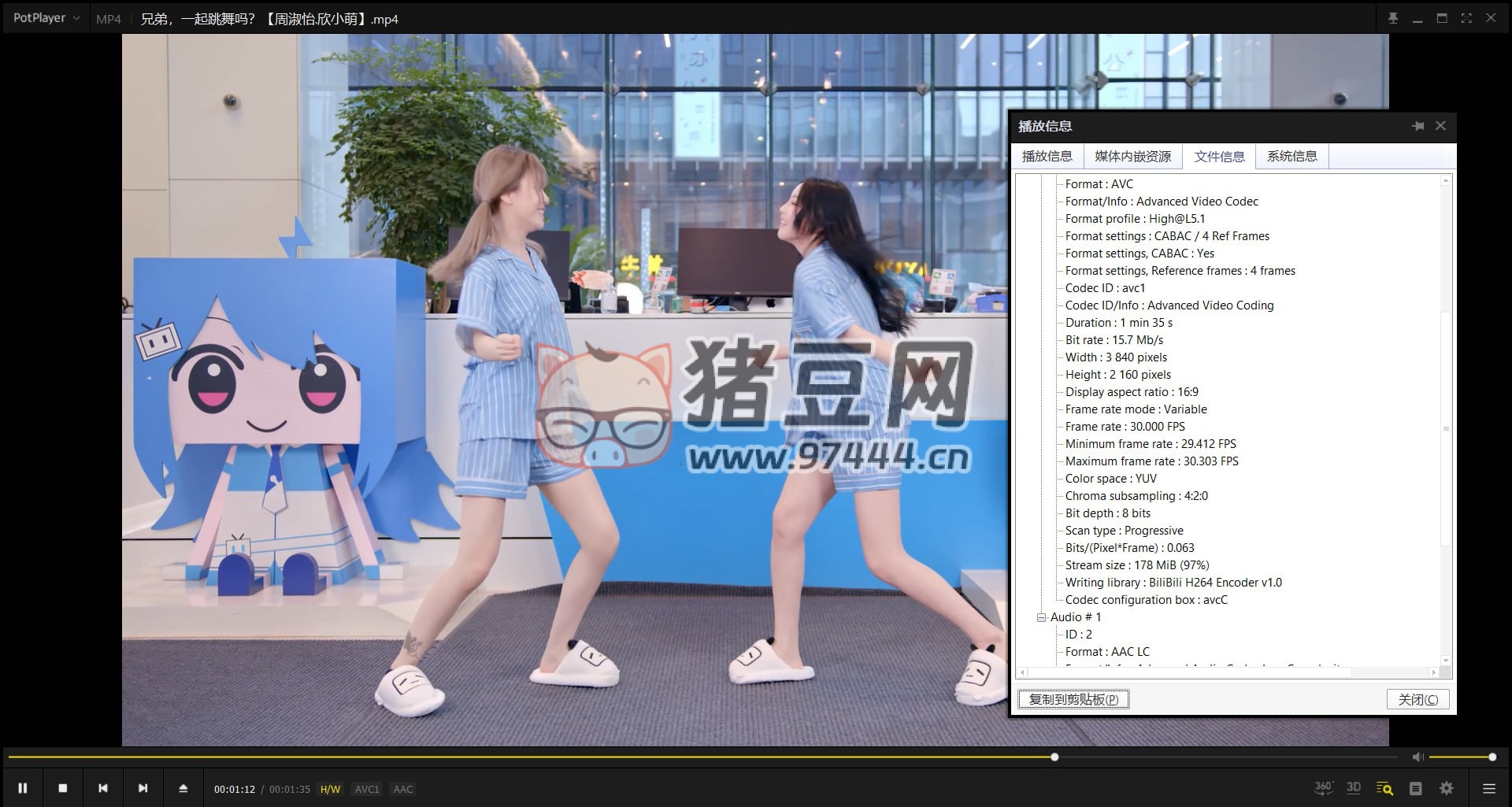The width and height of the screenshot is (1512, 807).
Task: Pause the video playback
Action: (x=23, y=788)
